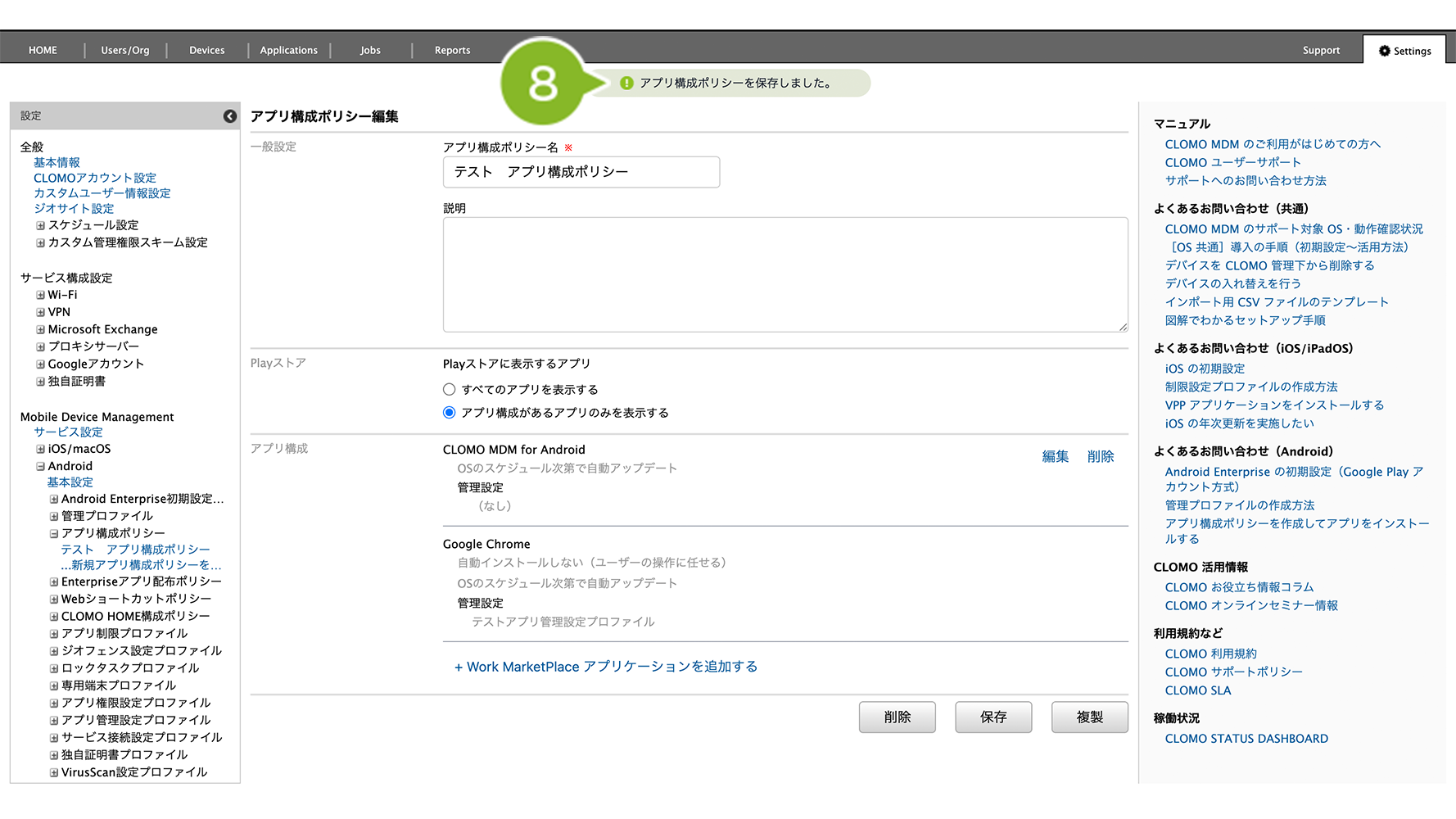This screenshot has height=819, width=1456.
Task: Expand the iOS/macOS tree node
Action: coord(40,450)
